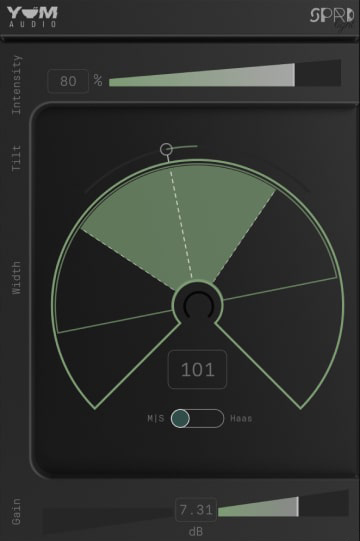Click the Tilt label
Image resolution: width=360 pixels, height=541 pixels.
pos(16,158)
